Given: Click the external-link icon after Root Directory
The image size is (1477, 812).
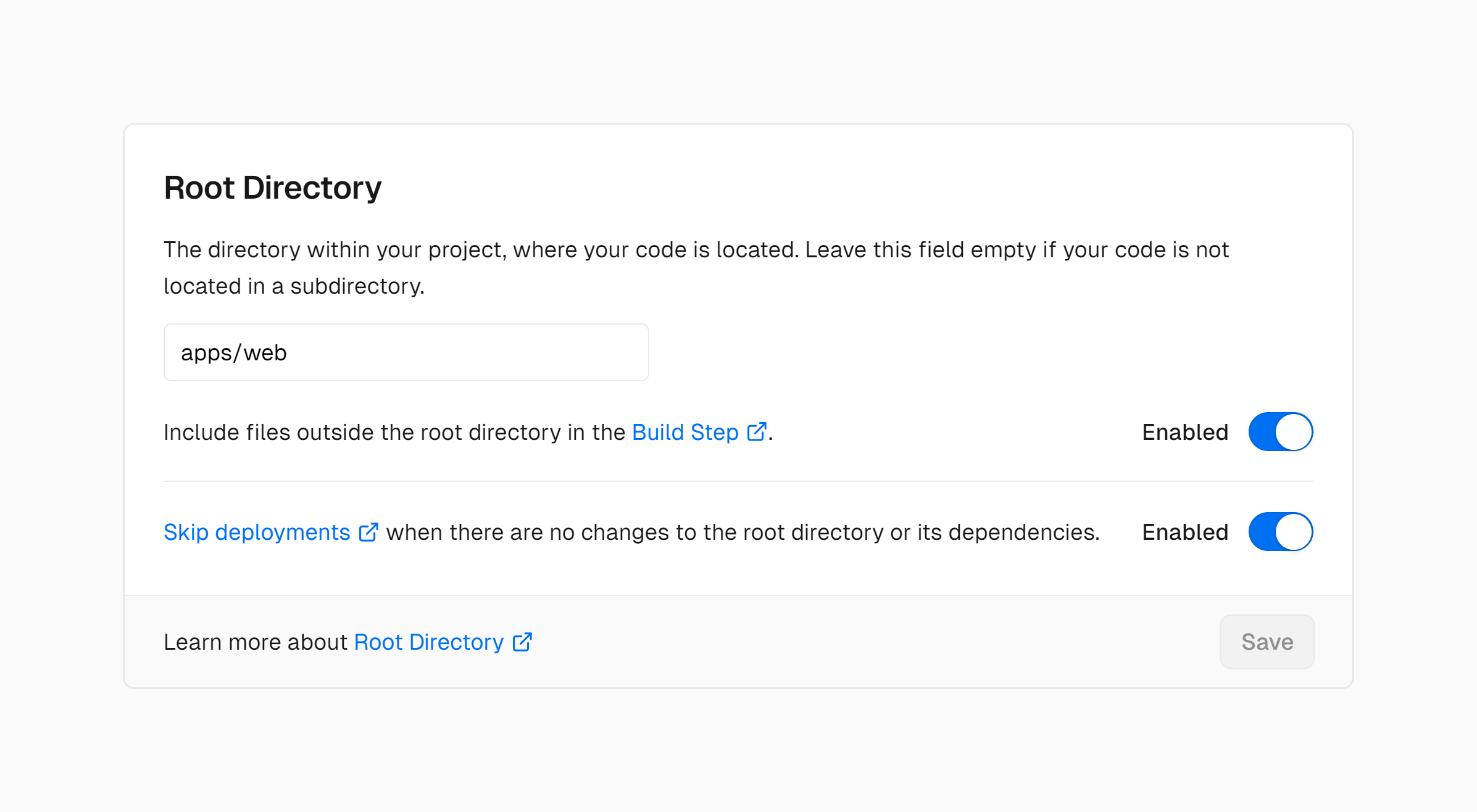Looking at the screenshot, I should tap(522, 642).
